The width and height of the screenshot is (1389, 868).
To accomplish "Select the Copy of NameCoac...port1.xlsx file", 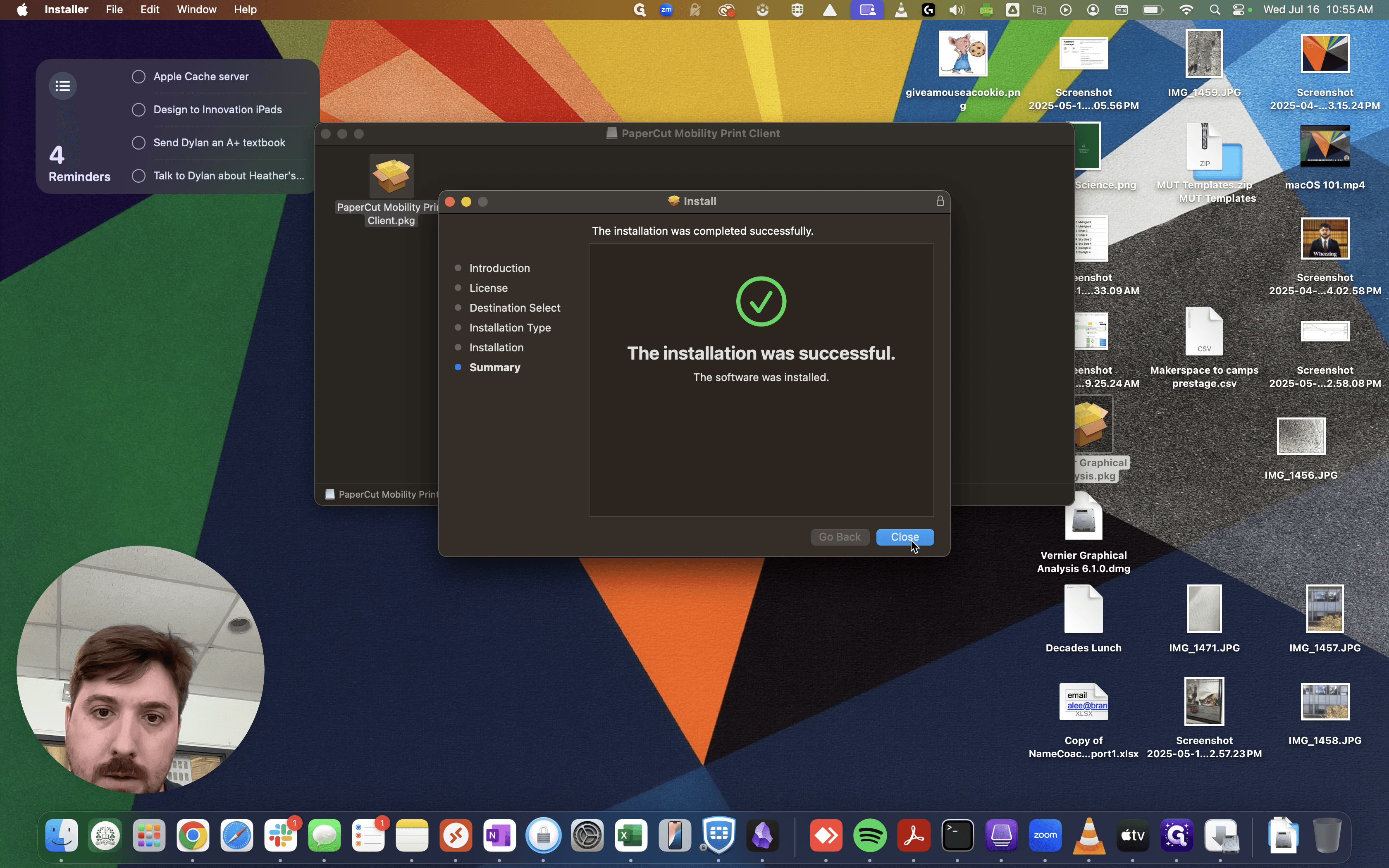I will [x=1084, y=702].
